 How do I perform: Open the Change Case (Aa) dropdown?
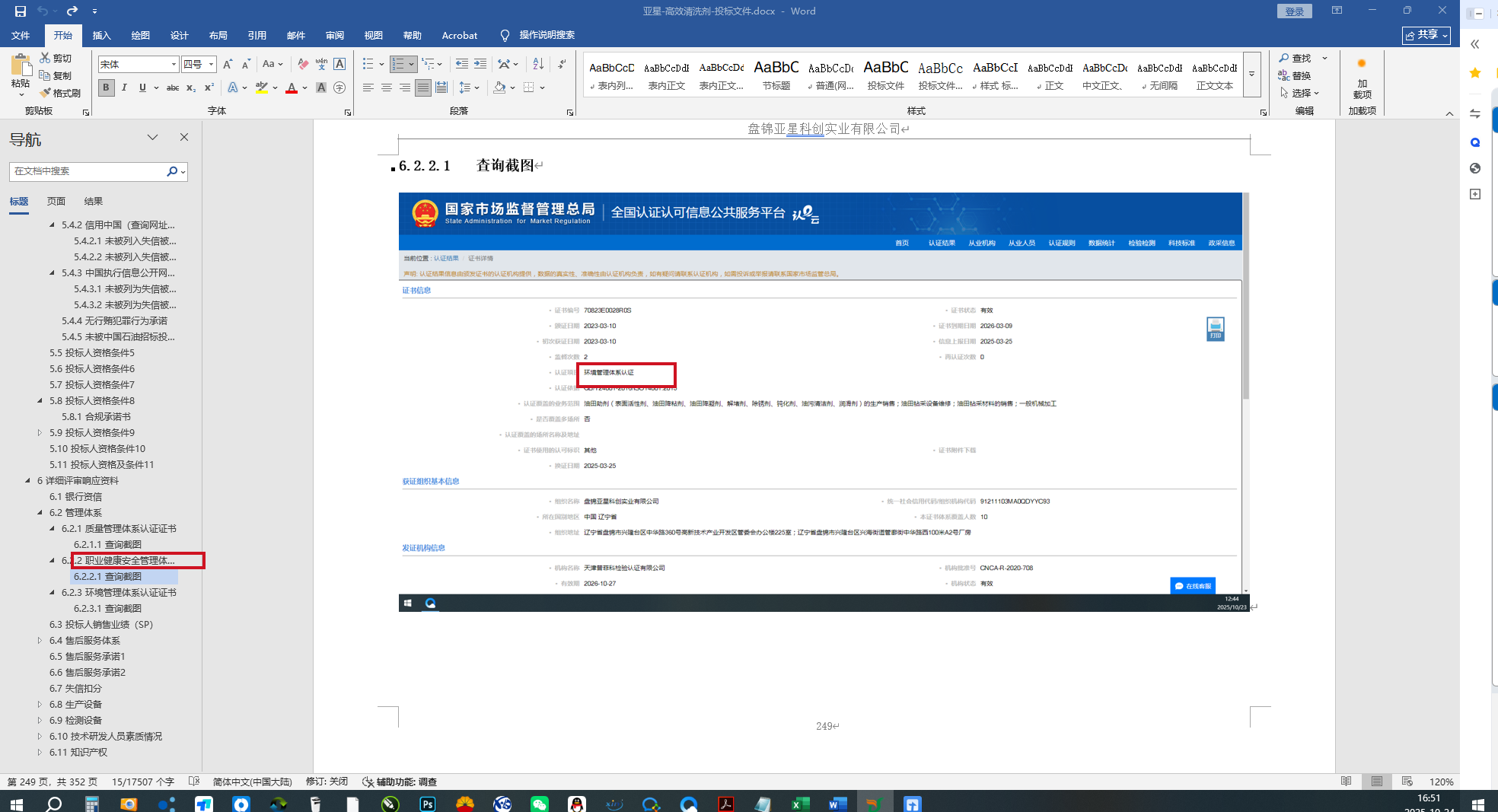(x=272, y=65)
